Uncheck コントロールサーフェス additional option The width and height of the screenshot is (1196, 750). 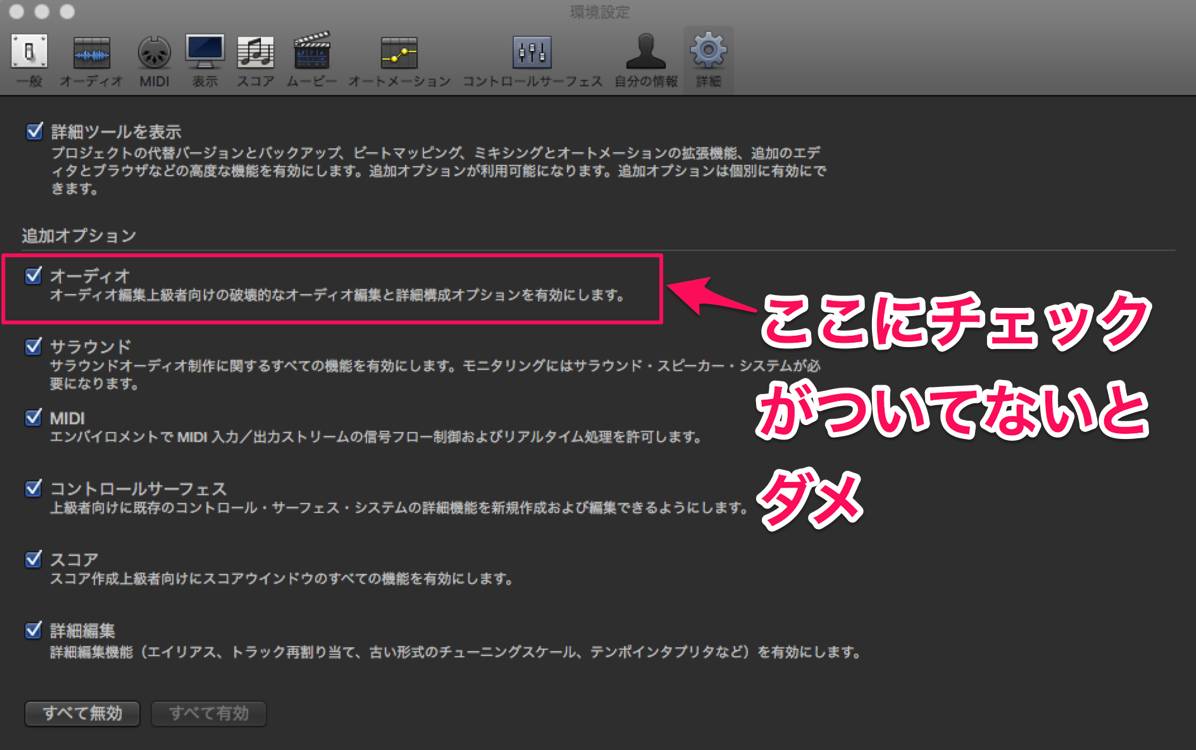(33, 488)
